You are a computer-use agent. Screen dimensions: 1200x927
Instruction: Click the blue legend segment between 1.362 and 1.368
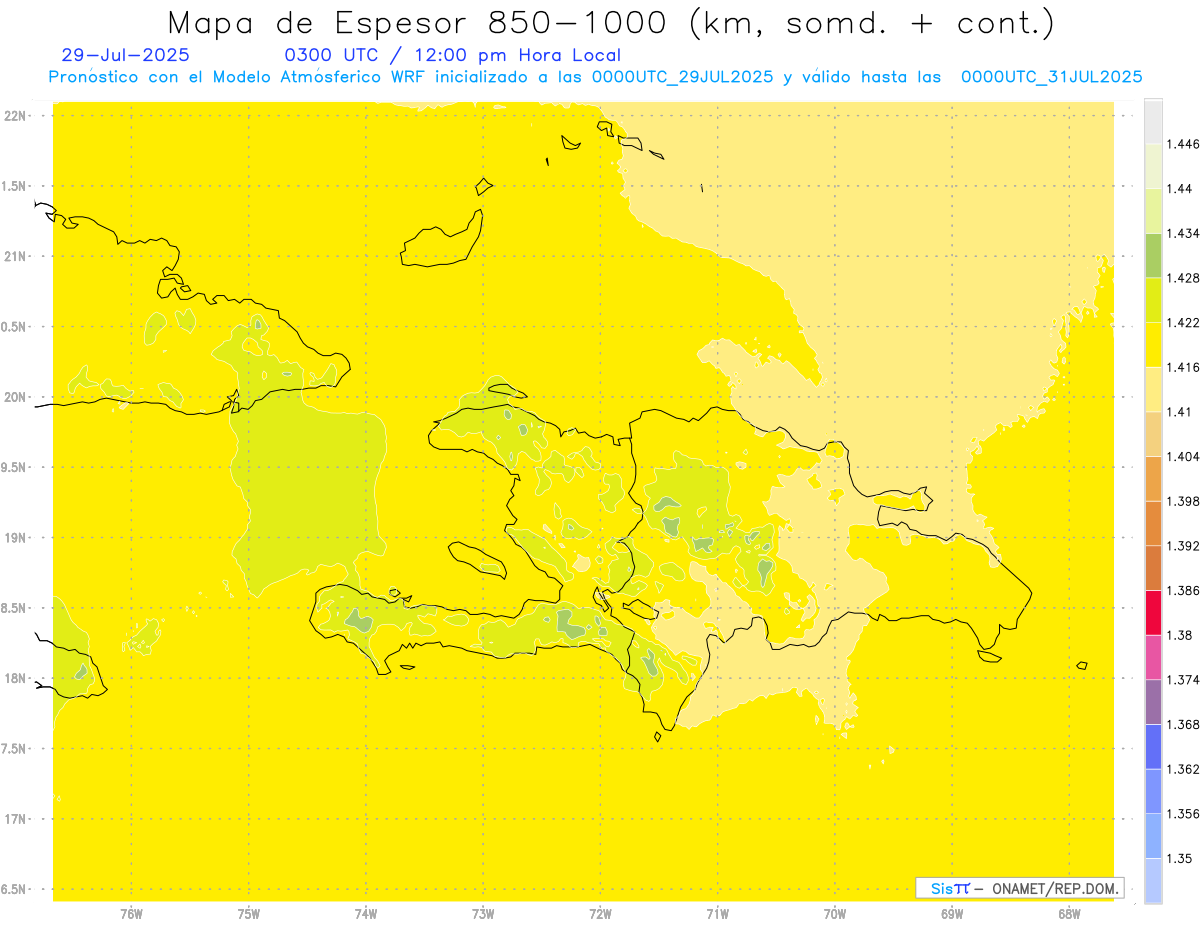pyautogui.click(x=1153, y=746)
